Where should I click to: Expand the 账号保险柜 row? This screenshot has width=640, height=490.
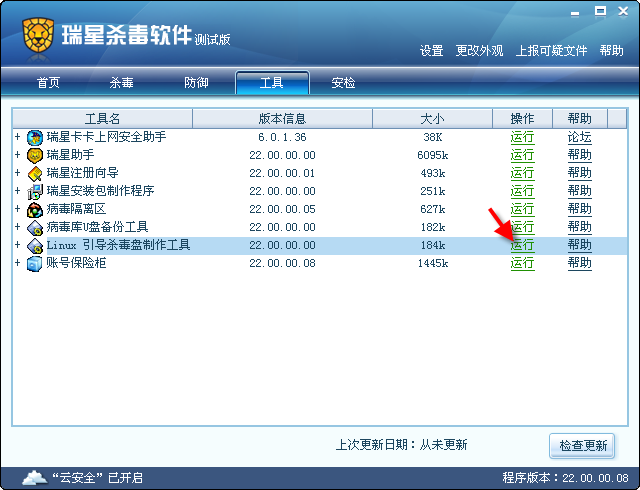(x=18, y=262)
